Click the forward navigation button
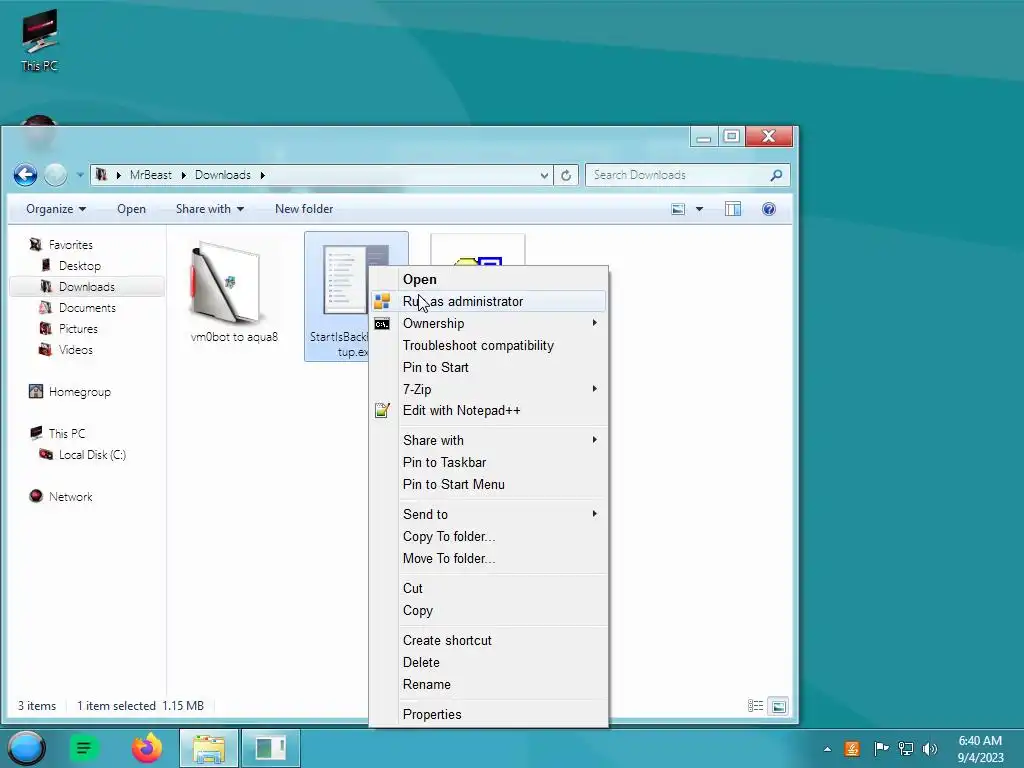This screenshot has height=768, width=1024. point(56,175)
